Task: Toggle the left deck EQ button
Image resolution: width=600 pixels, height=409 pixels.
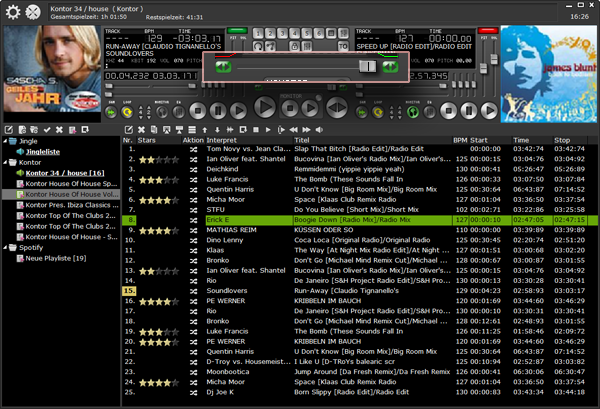Action: 178,112
